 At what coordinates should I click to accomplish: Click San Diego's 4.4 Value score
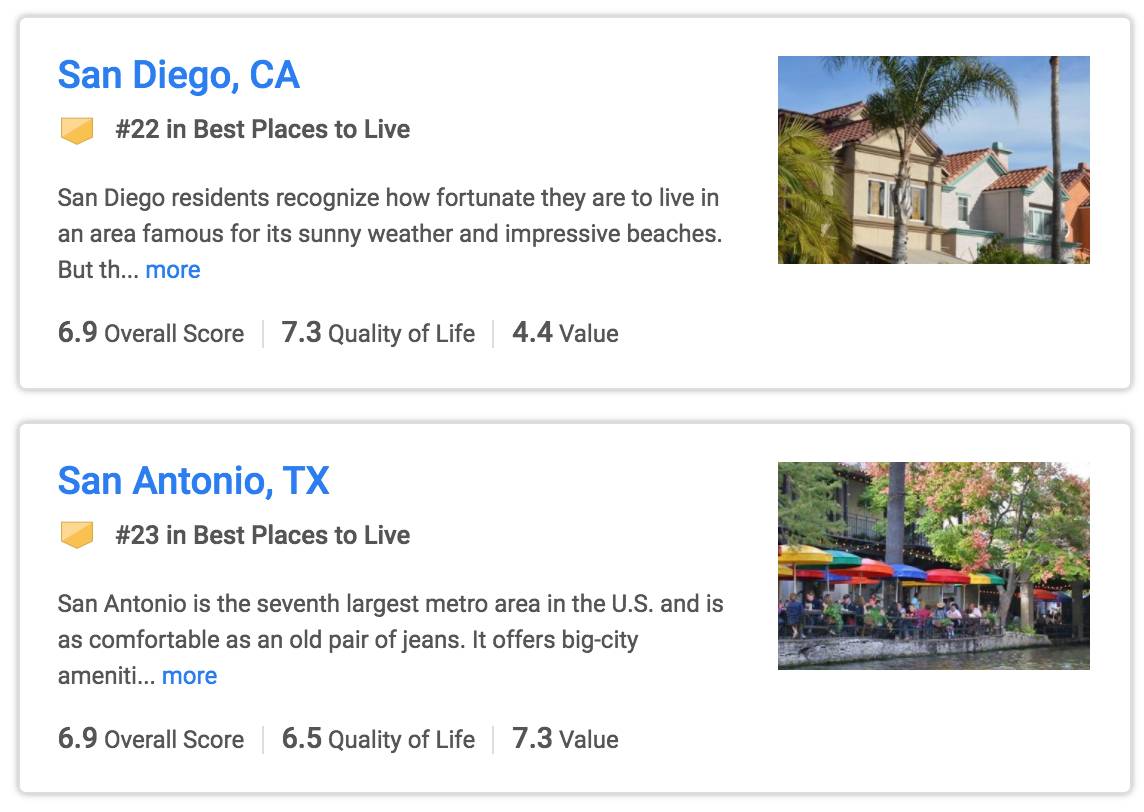(565, 333)
